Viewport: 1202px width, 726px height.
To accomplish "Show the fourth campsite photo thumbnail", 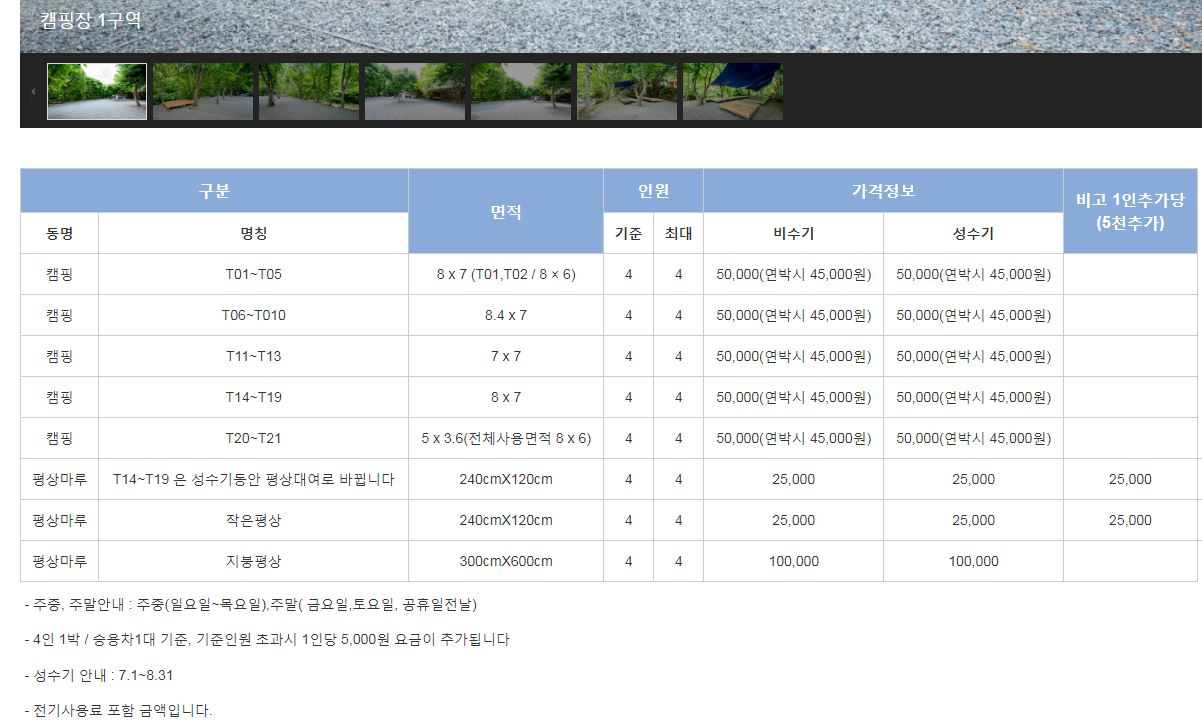I will click(415, 92).
